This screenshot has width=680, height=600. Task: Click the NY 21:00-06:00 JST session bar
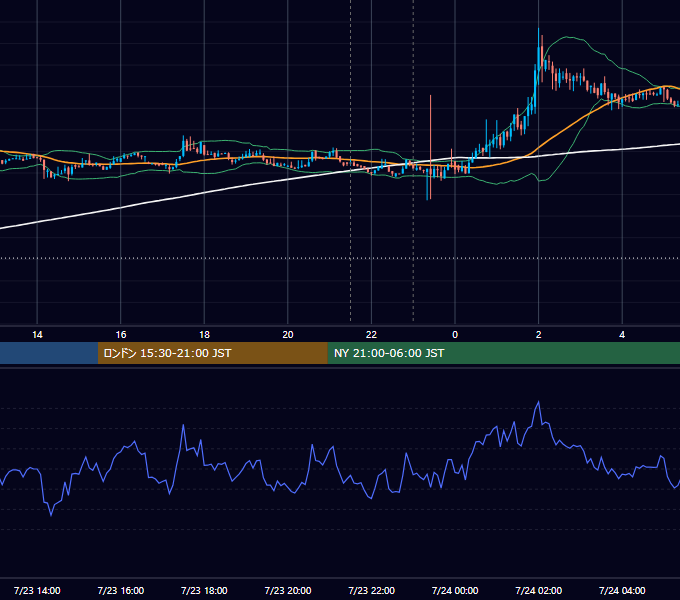tap(503, 353)
